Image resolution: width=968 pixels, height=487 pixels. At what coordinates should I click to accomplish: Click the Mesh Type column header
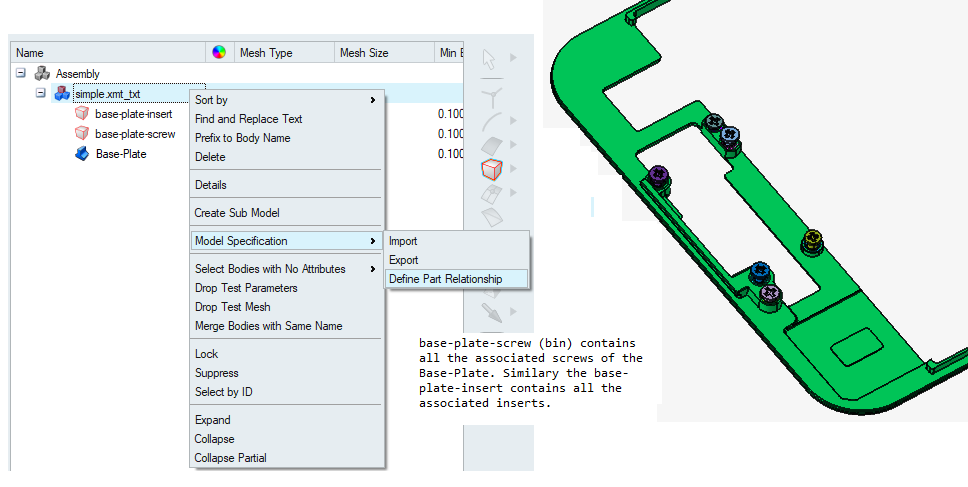[x=267, y=53]
